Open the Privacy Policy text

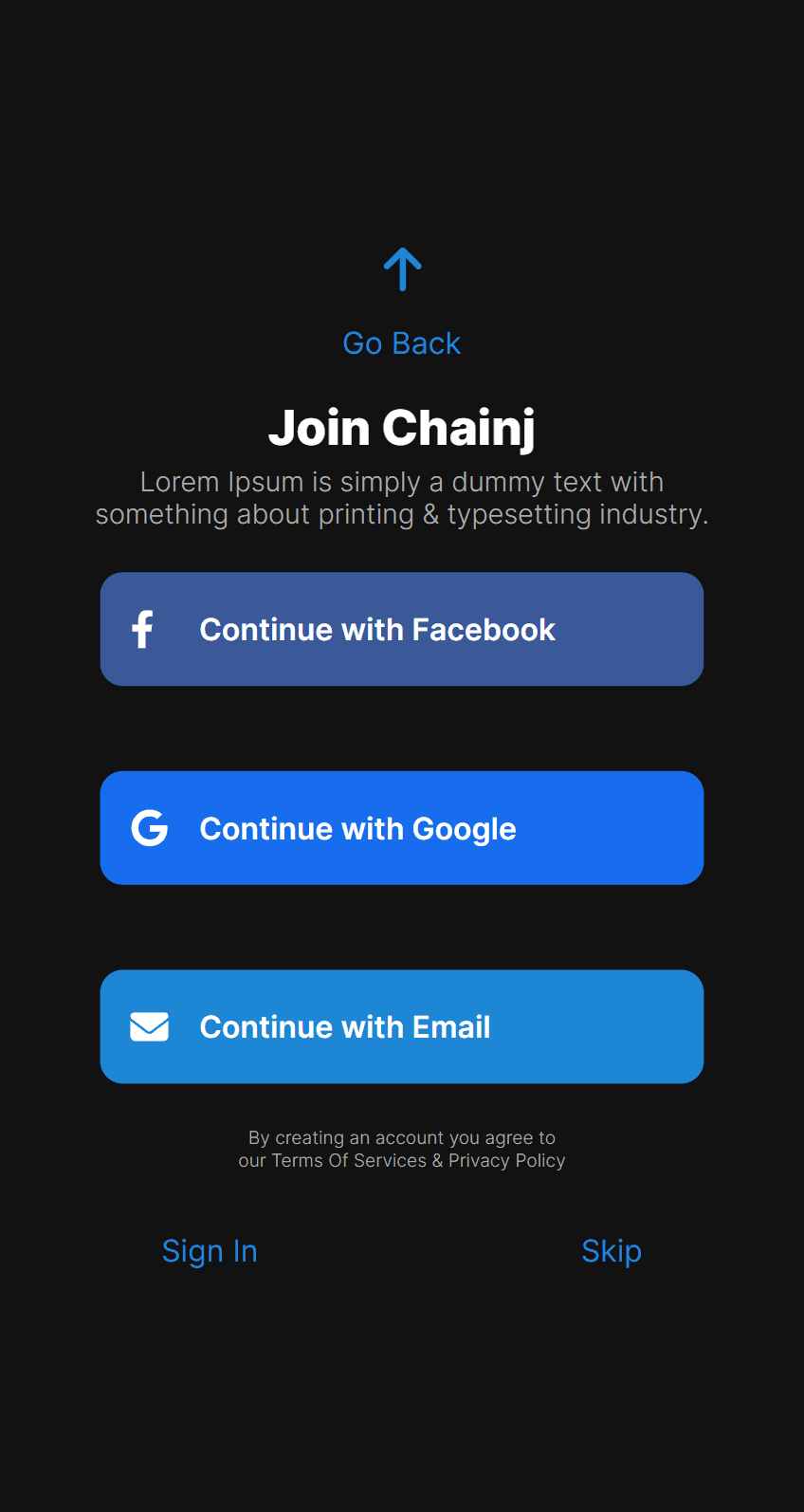506,1161
